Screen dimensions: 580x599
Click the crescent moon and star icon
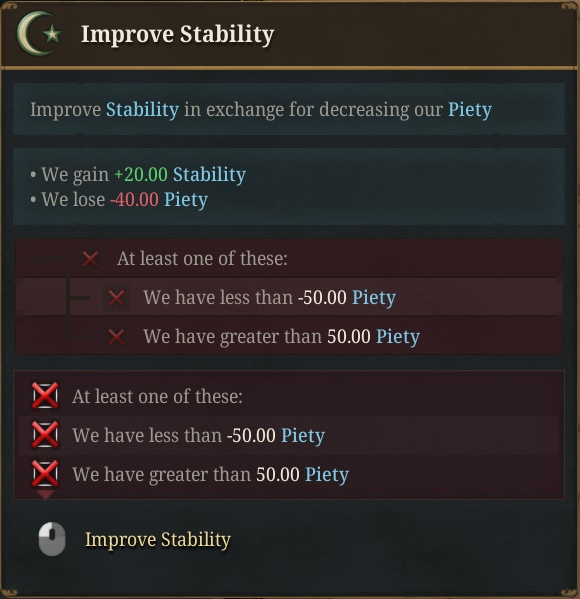(39, 34)
